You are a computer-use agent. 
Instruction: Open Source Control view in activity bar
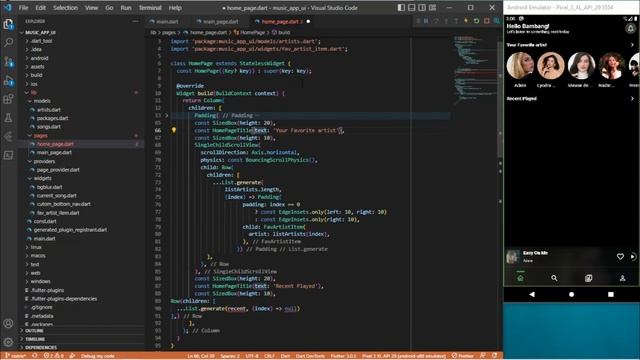pos(8,62)
